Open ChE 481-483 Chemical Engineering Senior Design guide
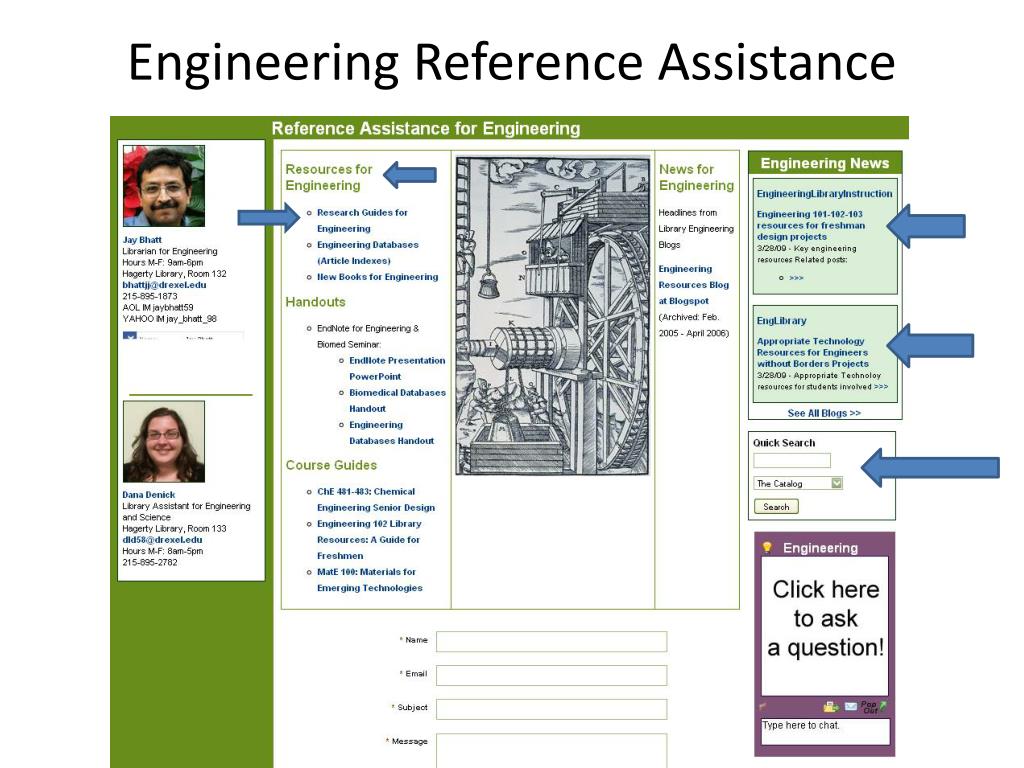 click(x=376, y=500)
